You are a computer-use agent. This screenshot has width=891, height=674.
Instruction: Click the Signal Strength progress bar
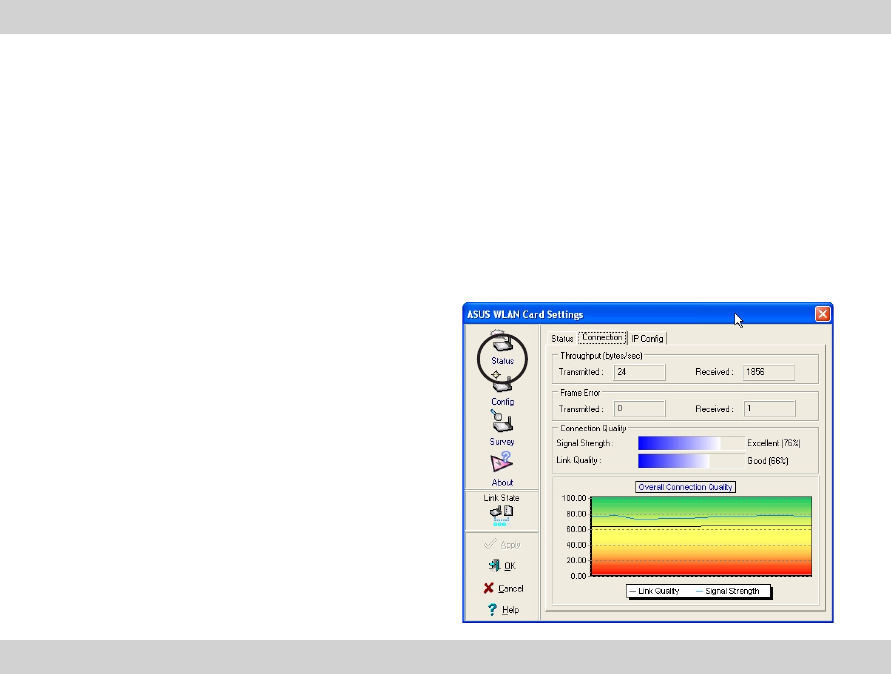[x=691, y=443]
